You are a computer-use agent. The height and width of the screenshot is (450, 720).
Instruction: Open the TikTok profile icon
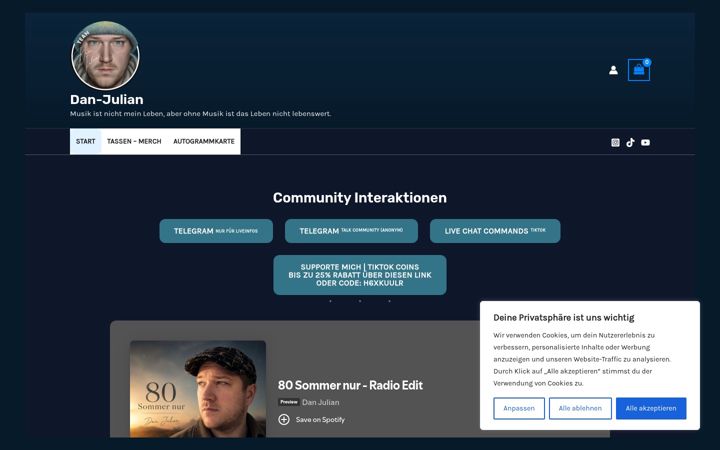630,142
